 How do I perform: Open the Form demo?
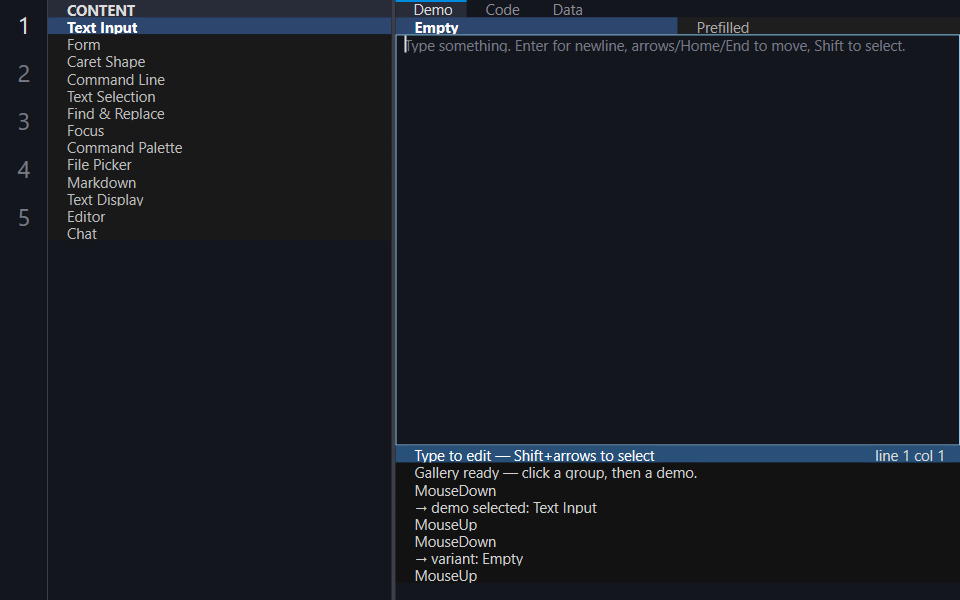click(x=219, y=45)
